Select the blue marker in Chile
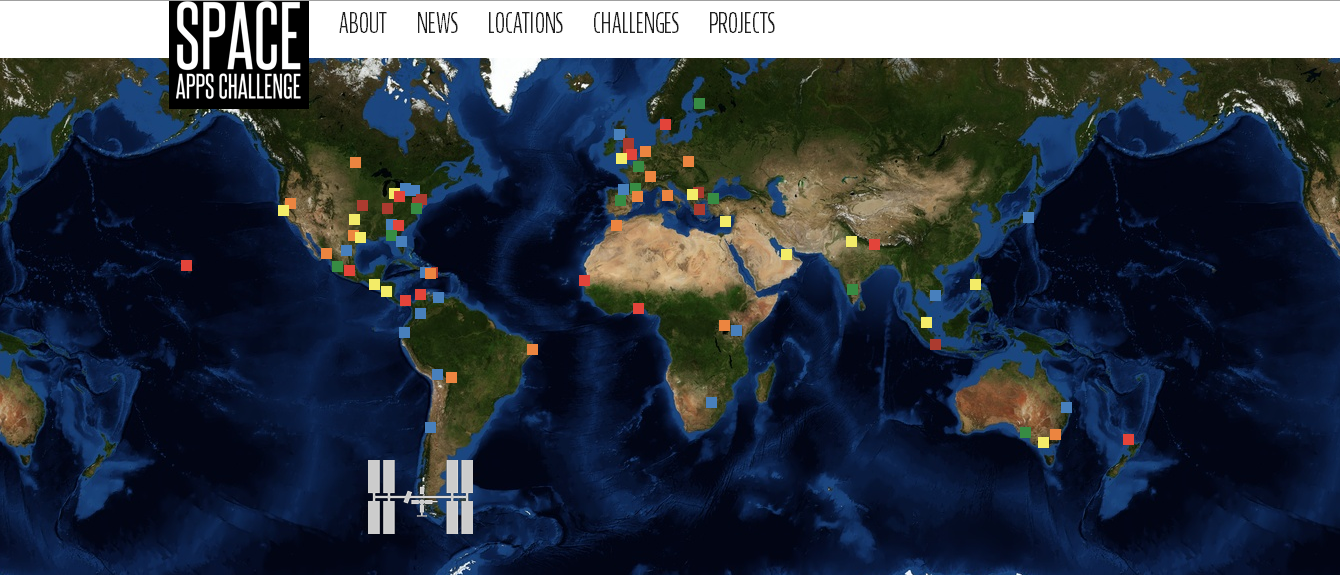The height and width of the screenshot is (575, 1340). [x=430, y=427]
